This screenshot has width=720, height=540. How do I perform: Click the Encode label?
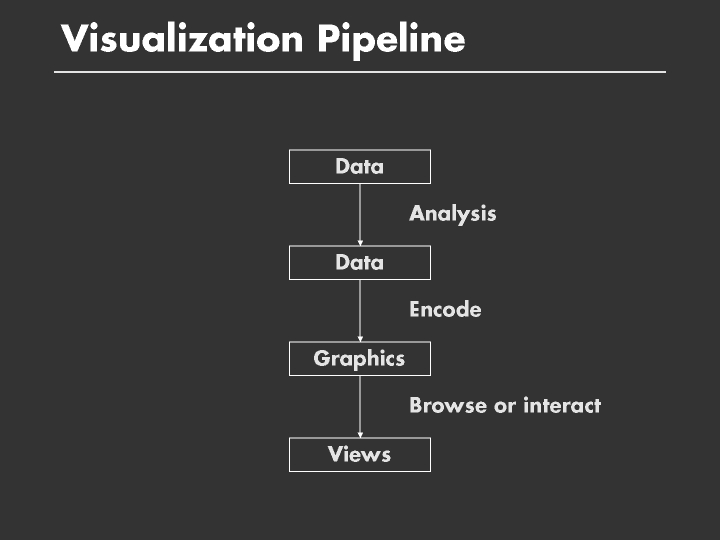[445, 309]
